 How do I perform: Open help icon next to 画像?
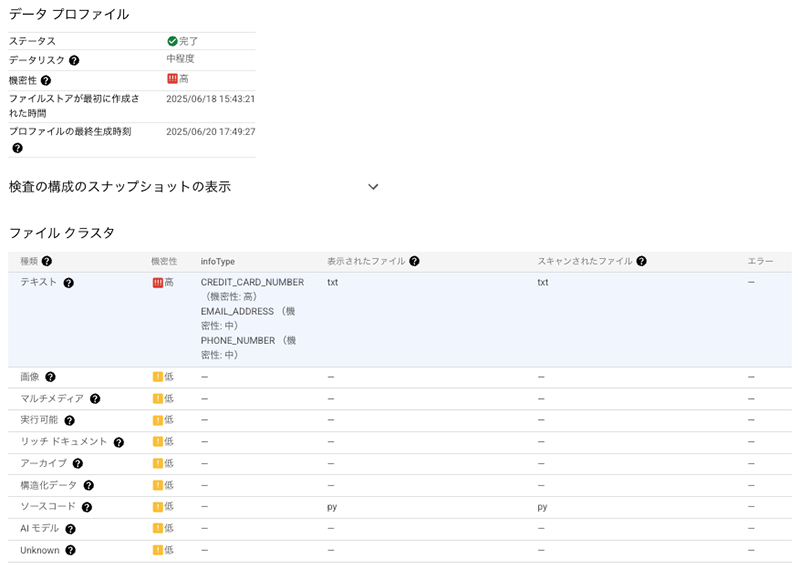[x=50, y=378]
